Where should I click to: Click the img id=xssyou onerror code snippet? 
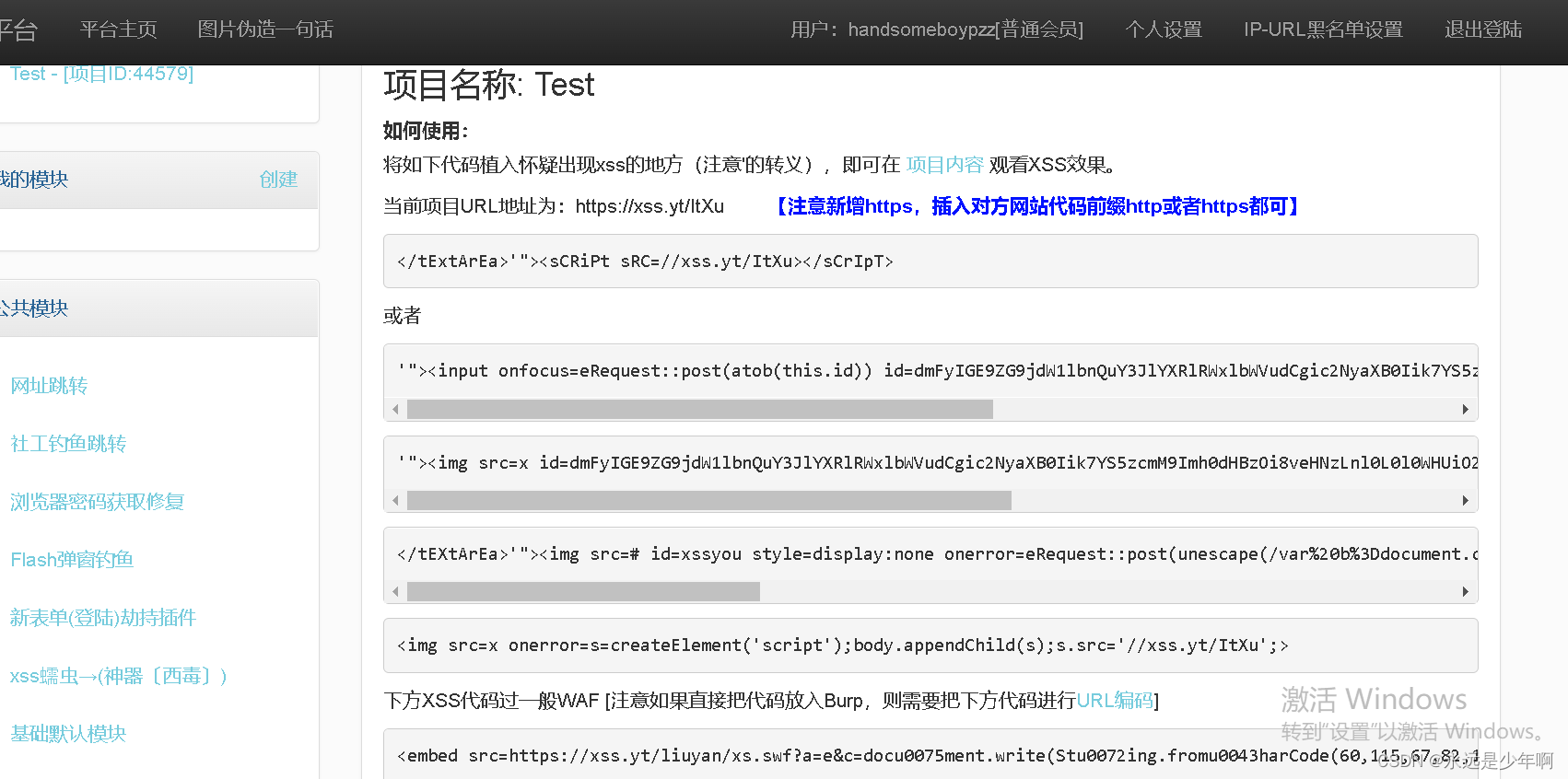(x=930, y=553)
